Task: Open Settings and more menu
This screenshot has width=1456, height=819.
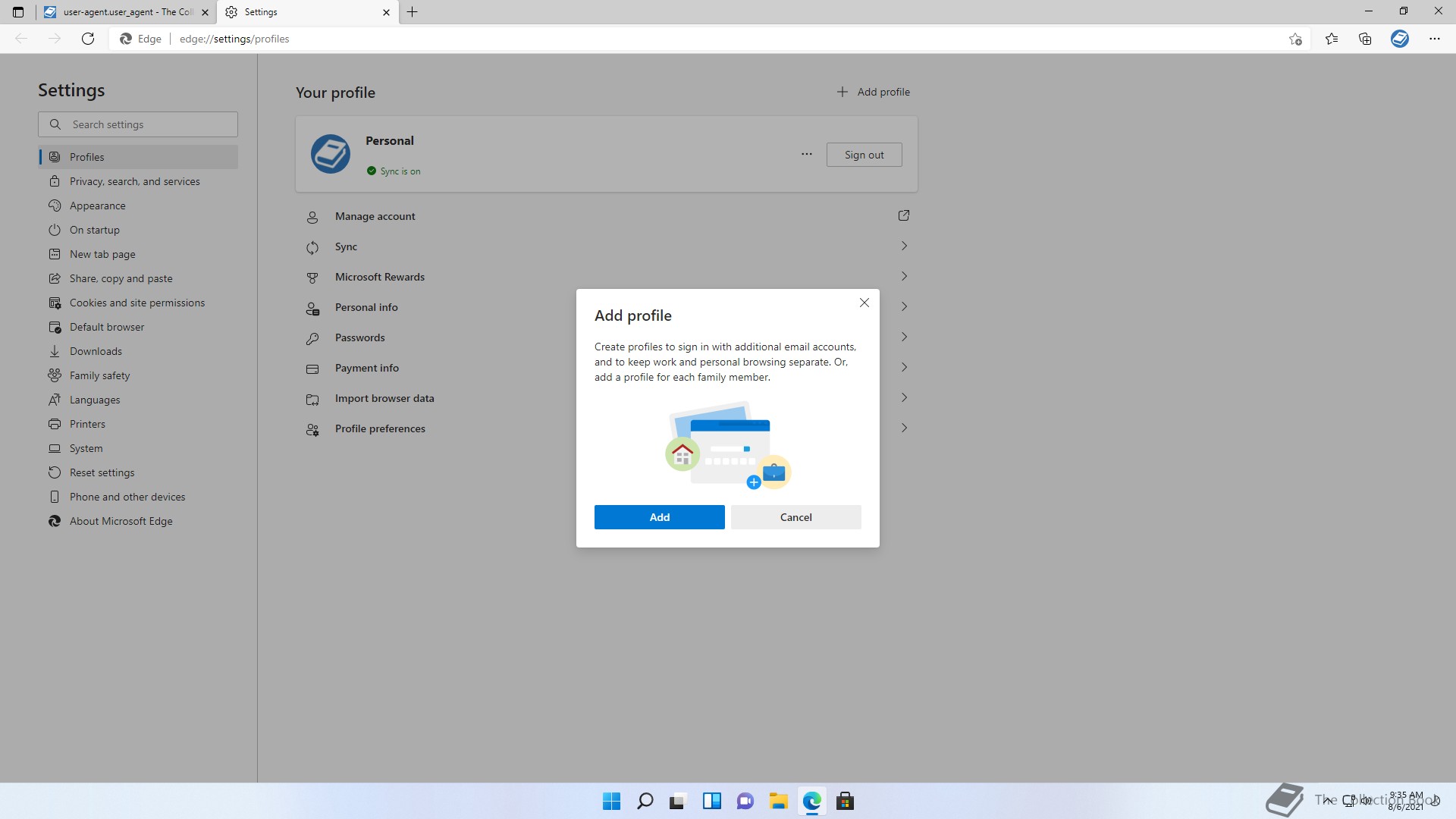Action: tap(1434, 39)
